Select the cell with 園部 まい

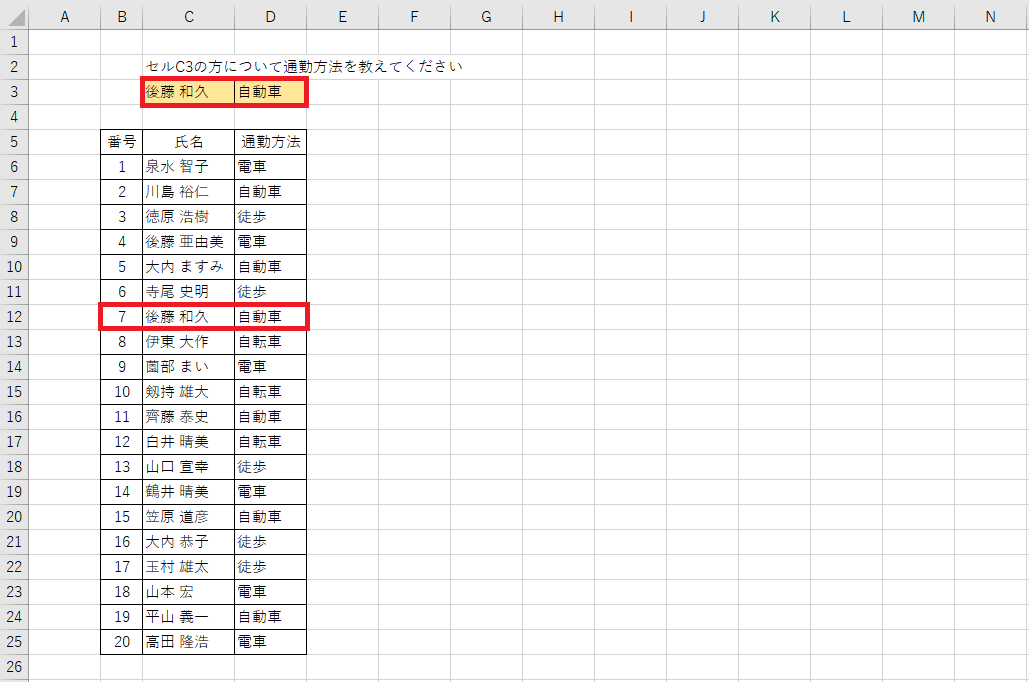tap(188, 367)
